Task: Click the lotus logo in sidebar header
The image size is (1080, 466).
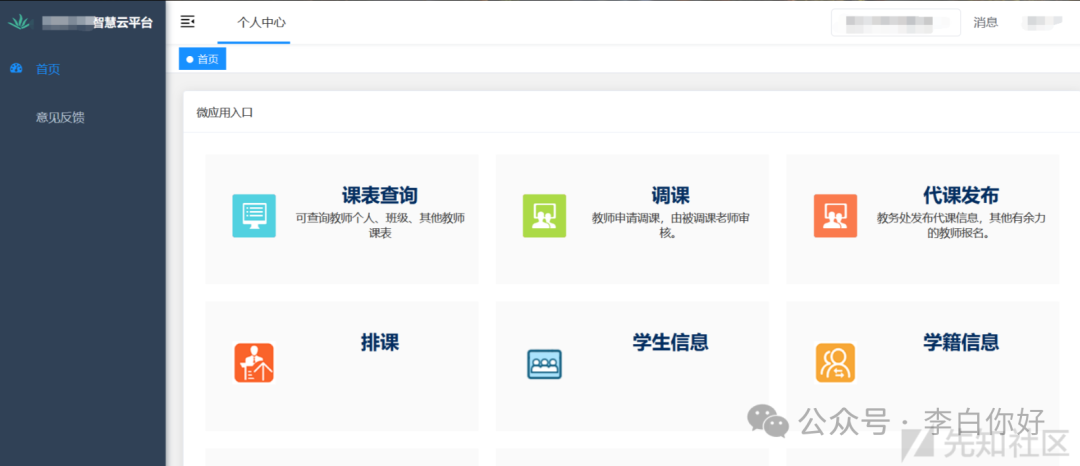Action: [x=19, y=22]
